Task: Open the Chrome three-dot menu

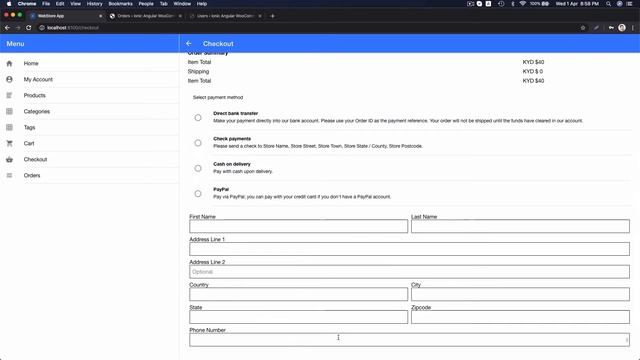Action: pyautogui.click(x=633, y=28)
